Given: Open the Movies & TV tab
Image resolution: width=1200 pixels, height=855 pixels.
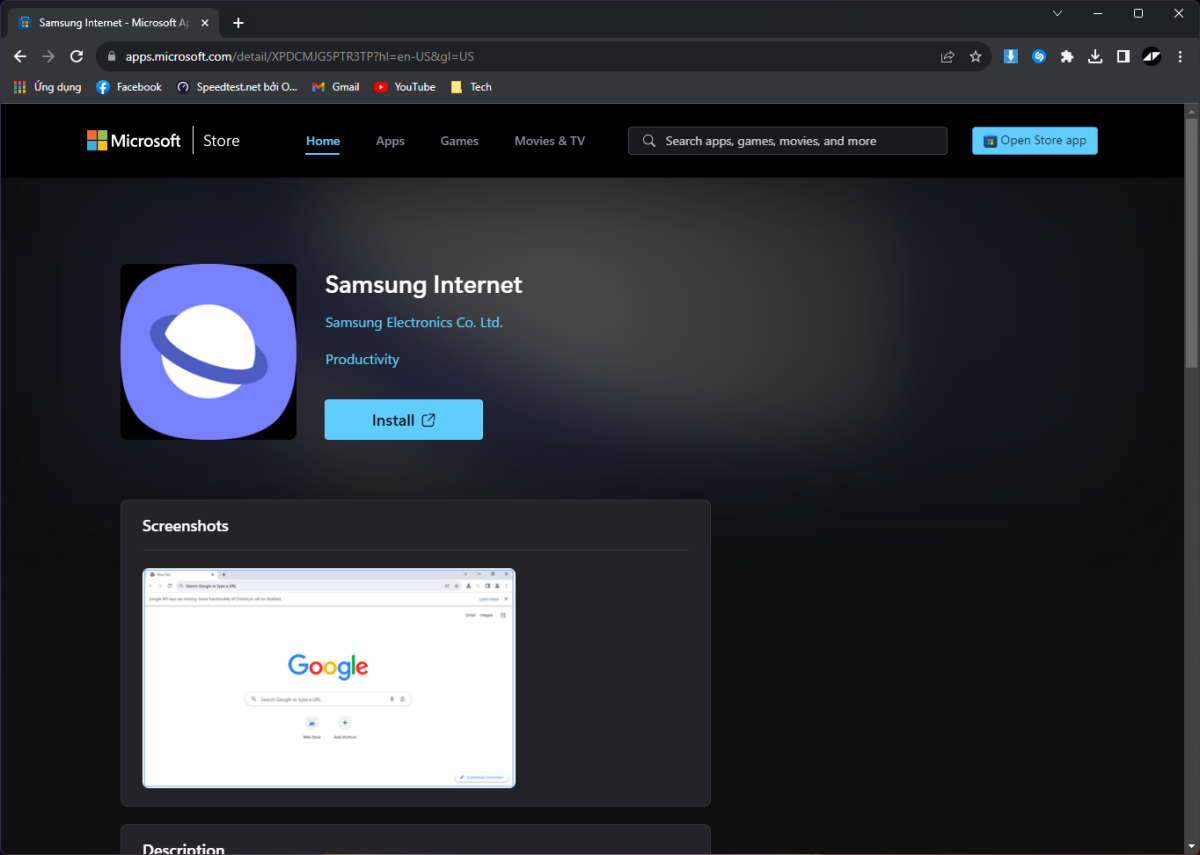Looking at the screenshot, I should coord(549,141).
